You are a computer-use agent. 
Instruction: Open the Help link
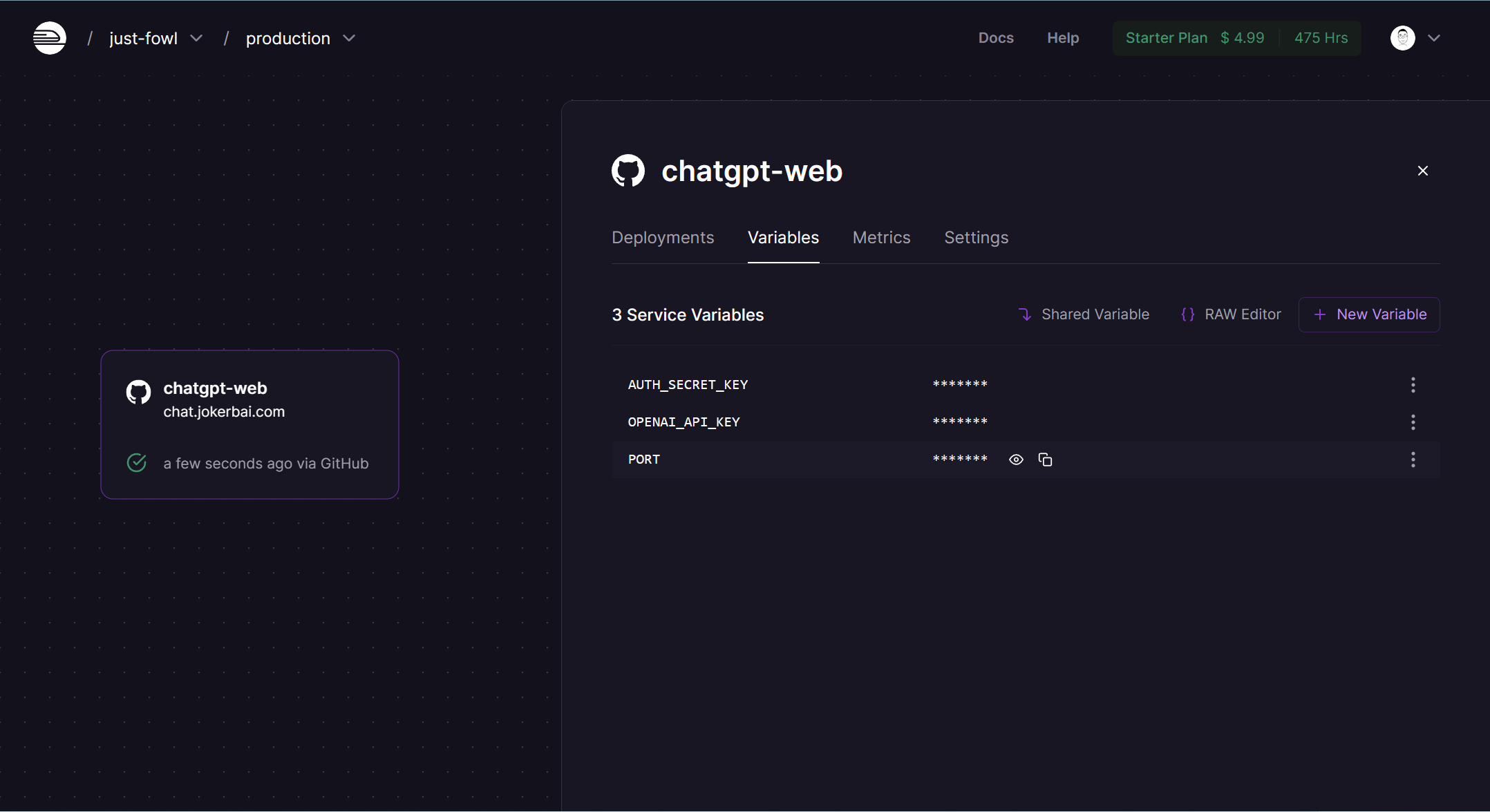pos(1063,38)
